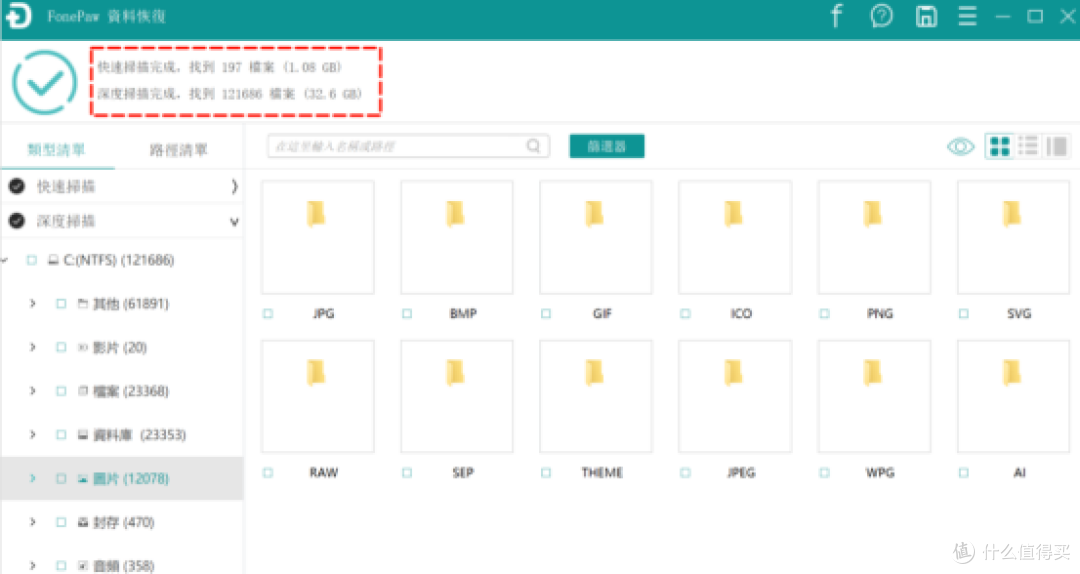Toggle the preview eye icon
Screen dimensions: 1080x574
[960, 146]
